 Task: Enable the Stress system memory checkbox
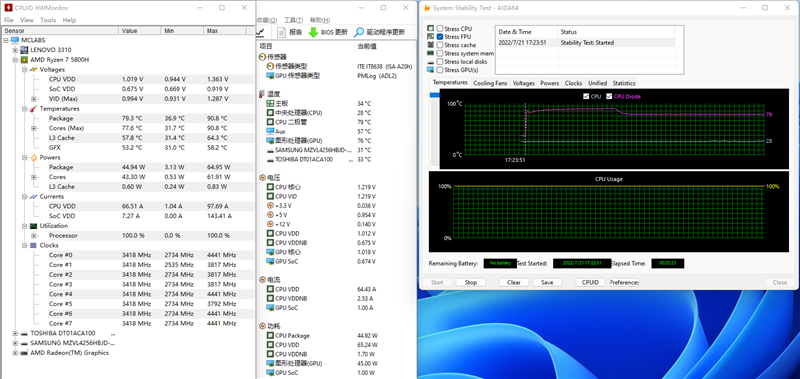[440, 53]
